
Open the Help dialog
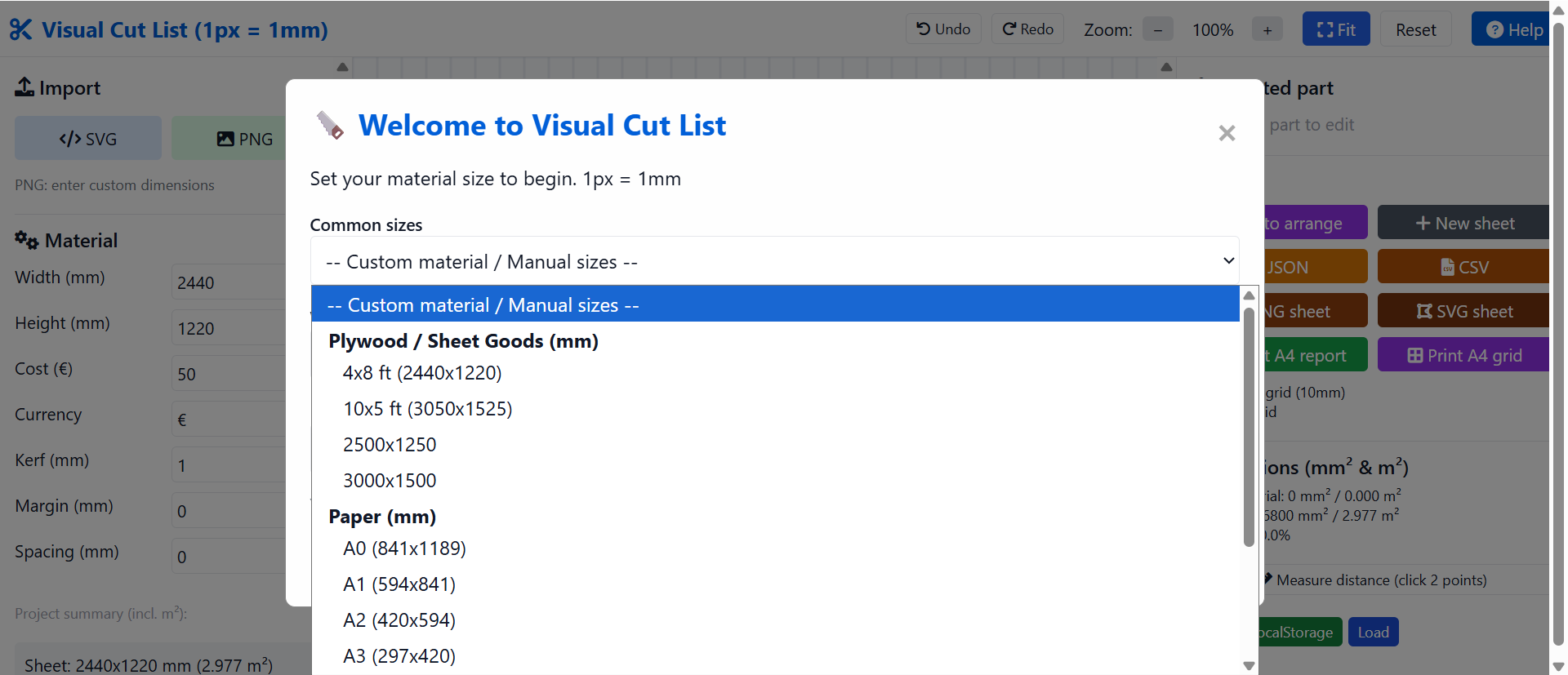[x=1511, y=29]
